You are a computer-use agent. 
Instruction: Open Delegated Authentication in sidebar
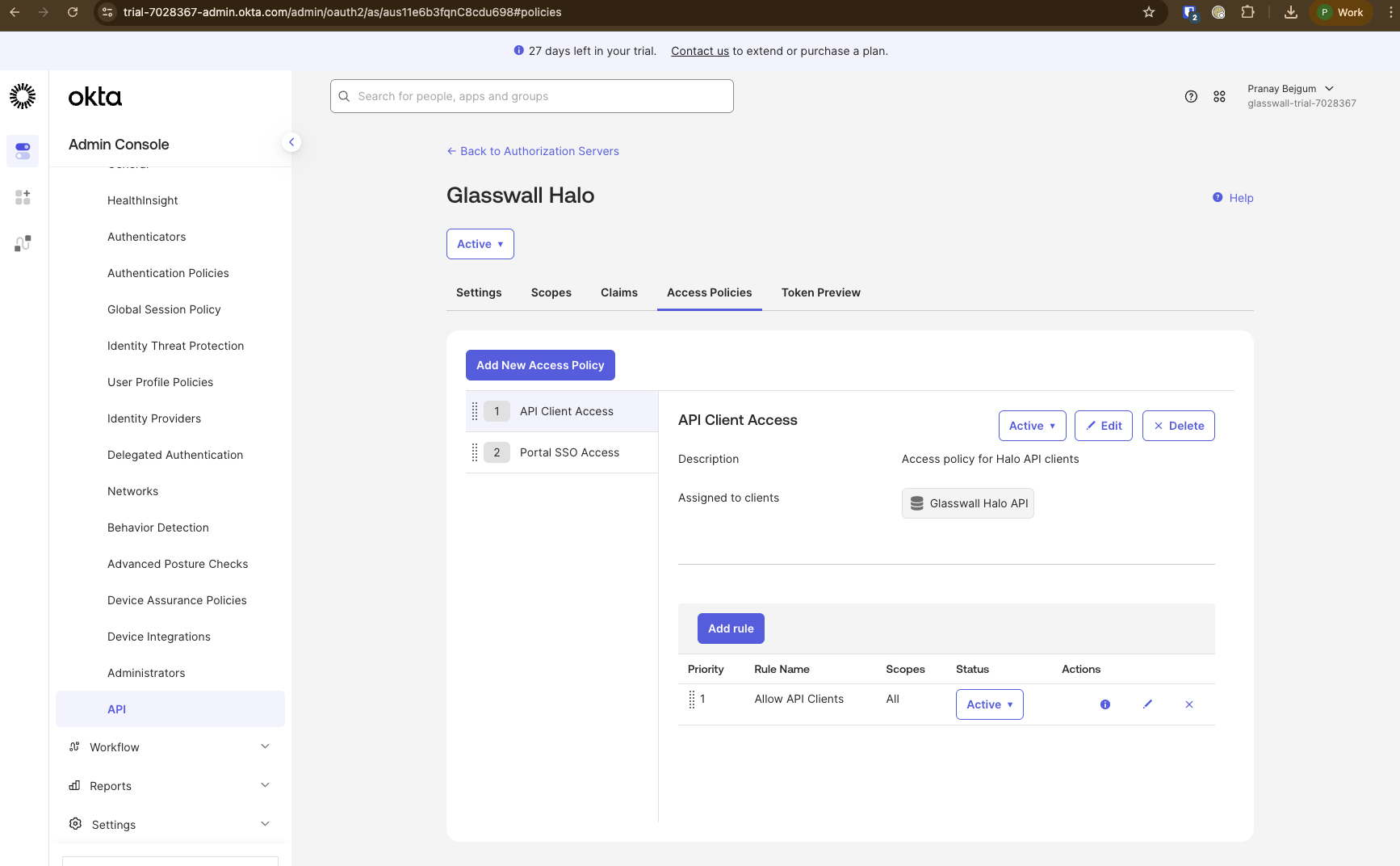175,455
